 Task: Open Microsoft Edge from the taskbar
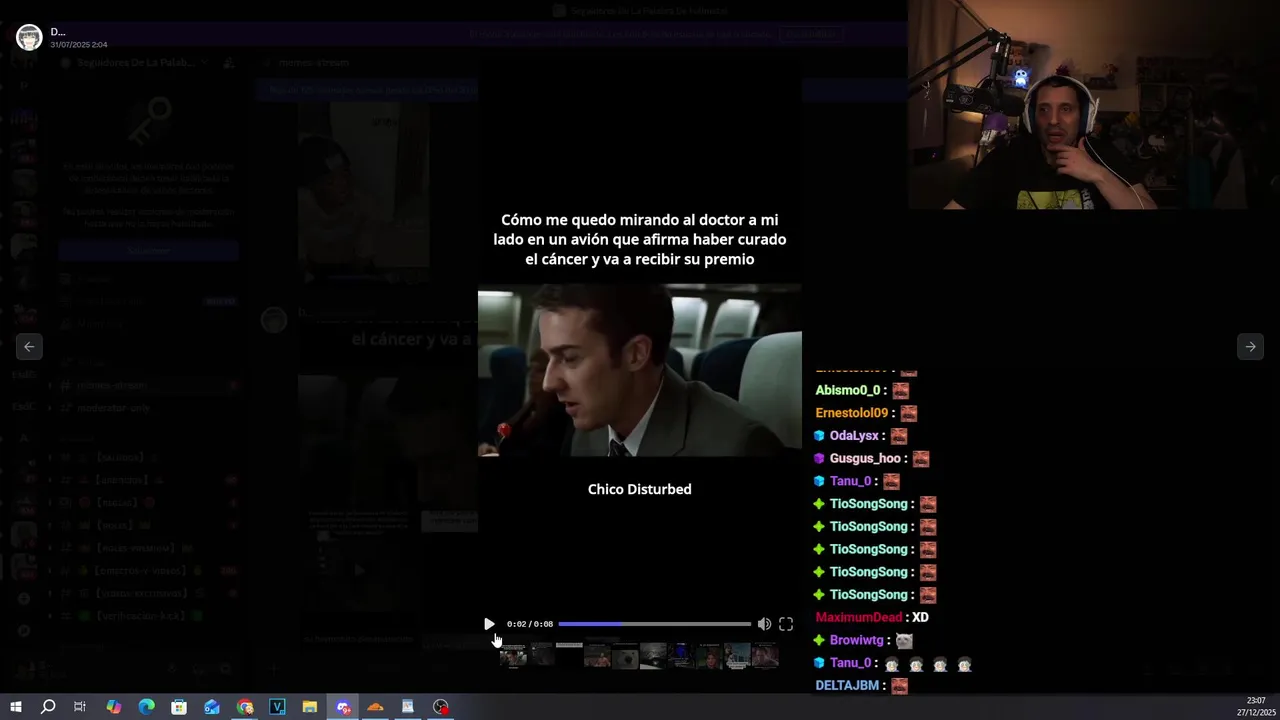tap(146, 707)
